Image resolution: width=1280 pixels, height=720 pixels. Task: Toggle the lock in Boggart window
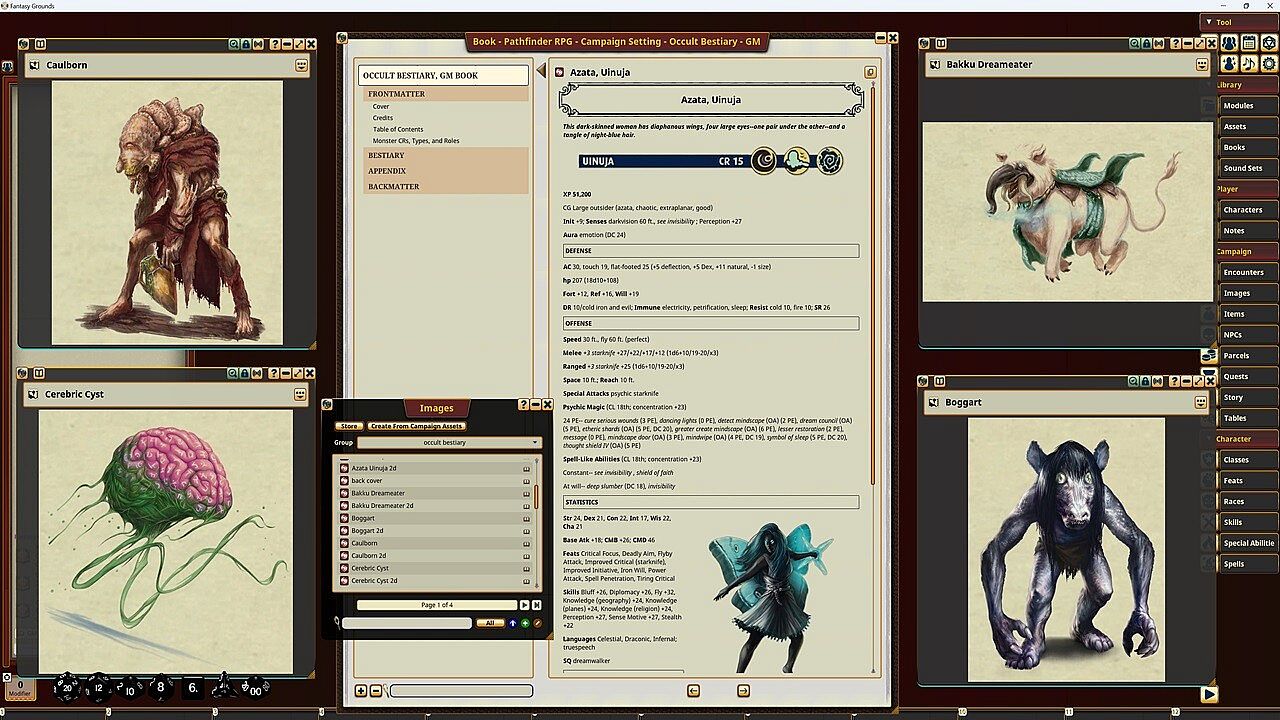coord(1146,381)
